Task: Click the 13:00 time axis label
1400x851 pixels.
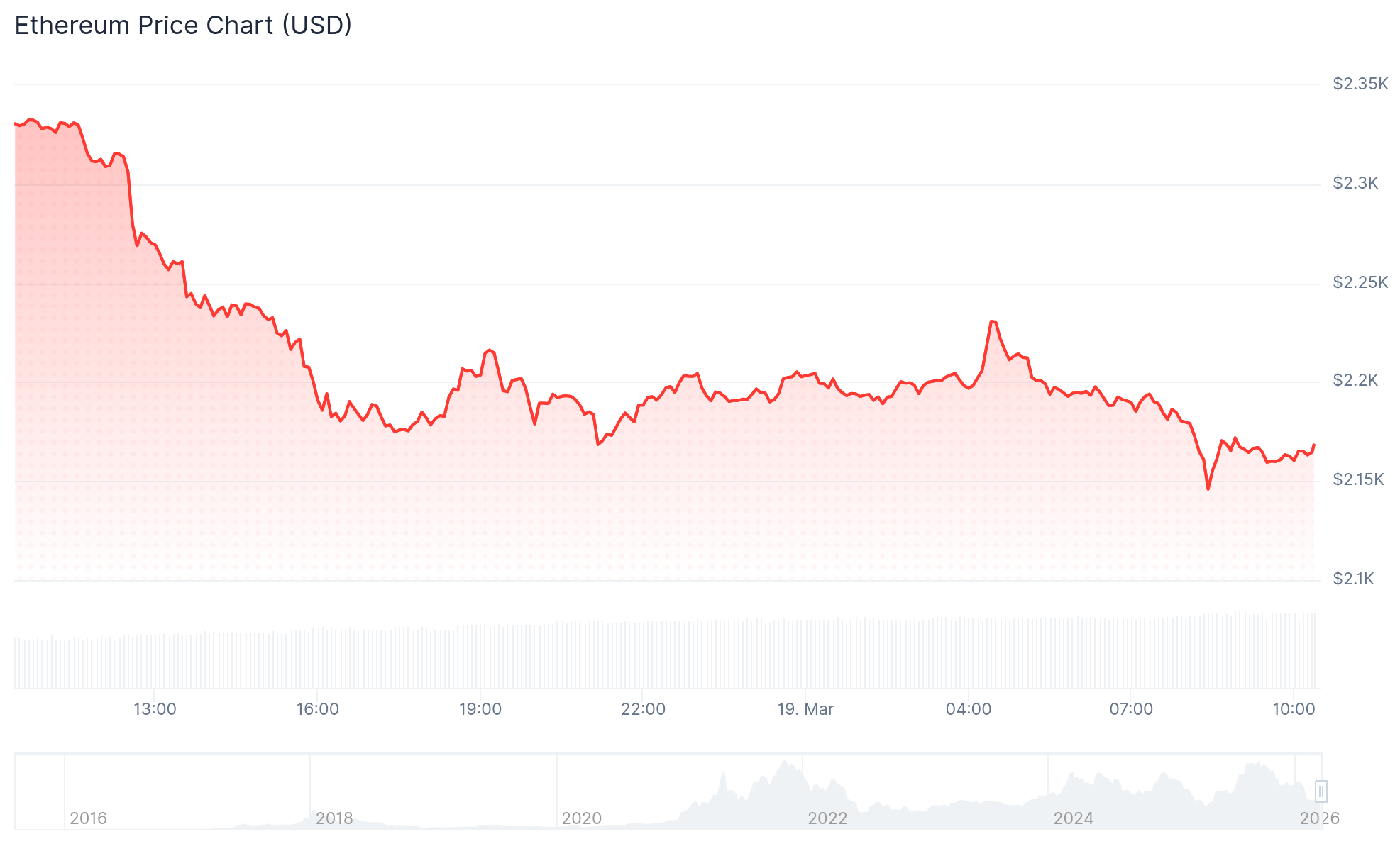Action: tap(155, 709)
